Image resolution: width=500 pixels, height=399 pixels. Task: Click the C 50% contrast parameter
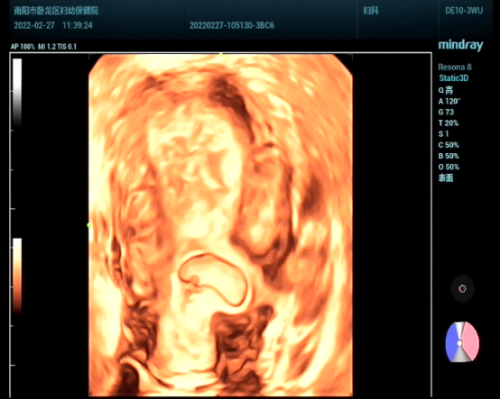pos(449,145)
